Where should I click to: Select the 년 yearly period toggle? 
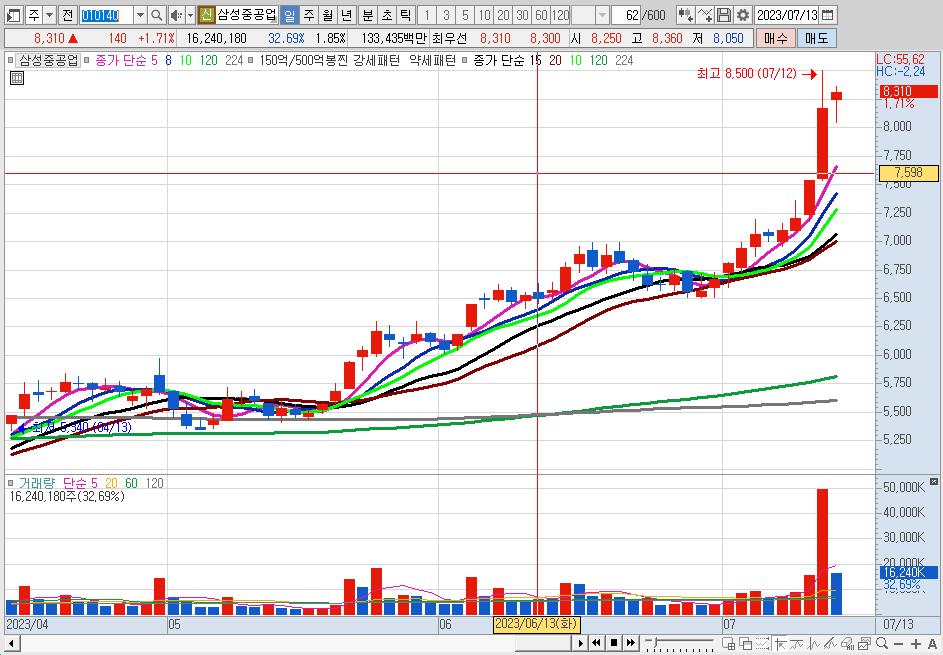point(346,15)
